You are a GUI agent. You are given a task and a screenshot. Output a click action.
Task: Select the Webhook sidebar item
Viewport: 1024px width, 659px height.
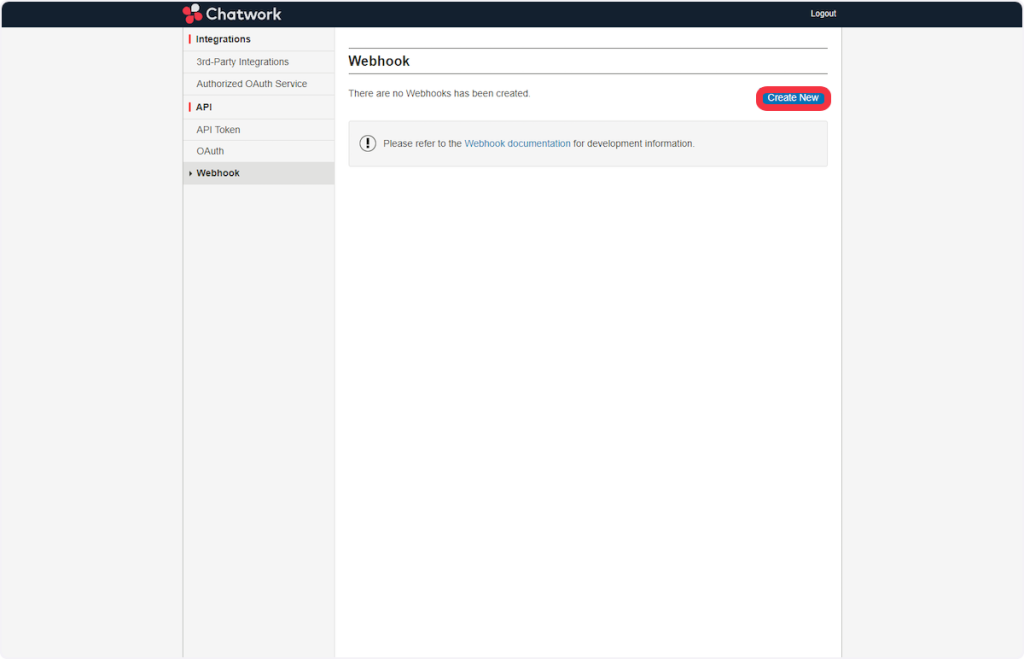pos(218,173)
